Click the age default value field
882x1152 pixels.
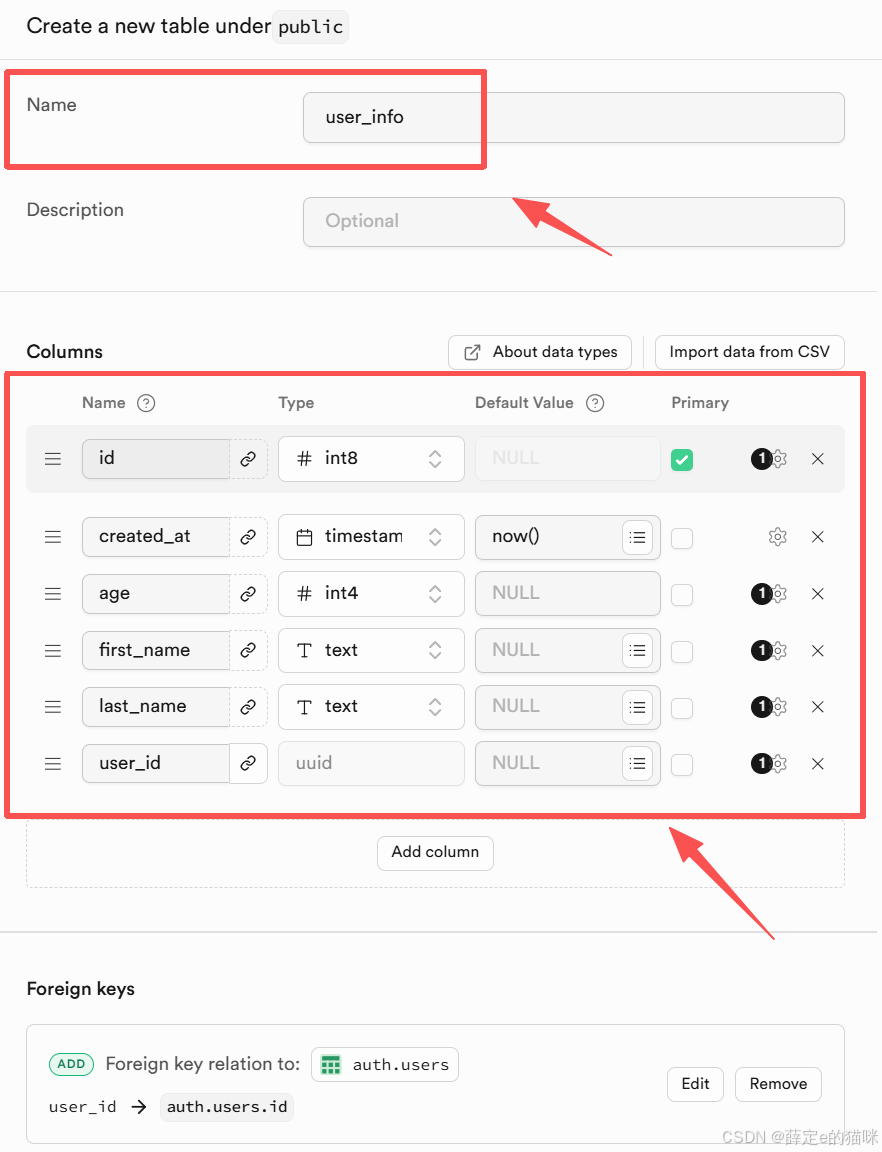pos(567,594)
